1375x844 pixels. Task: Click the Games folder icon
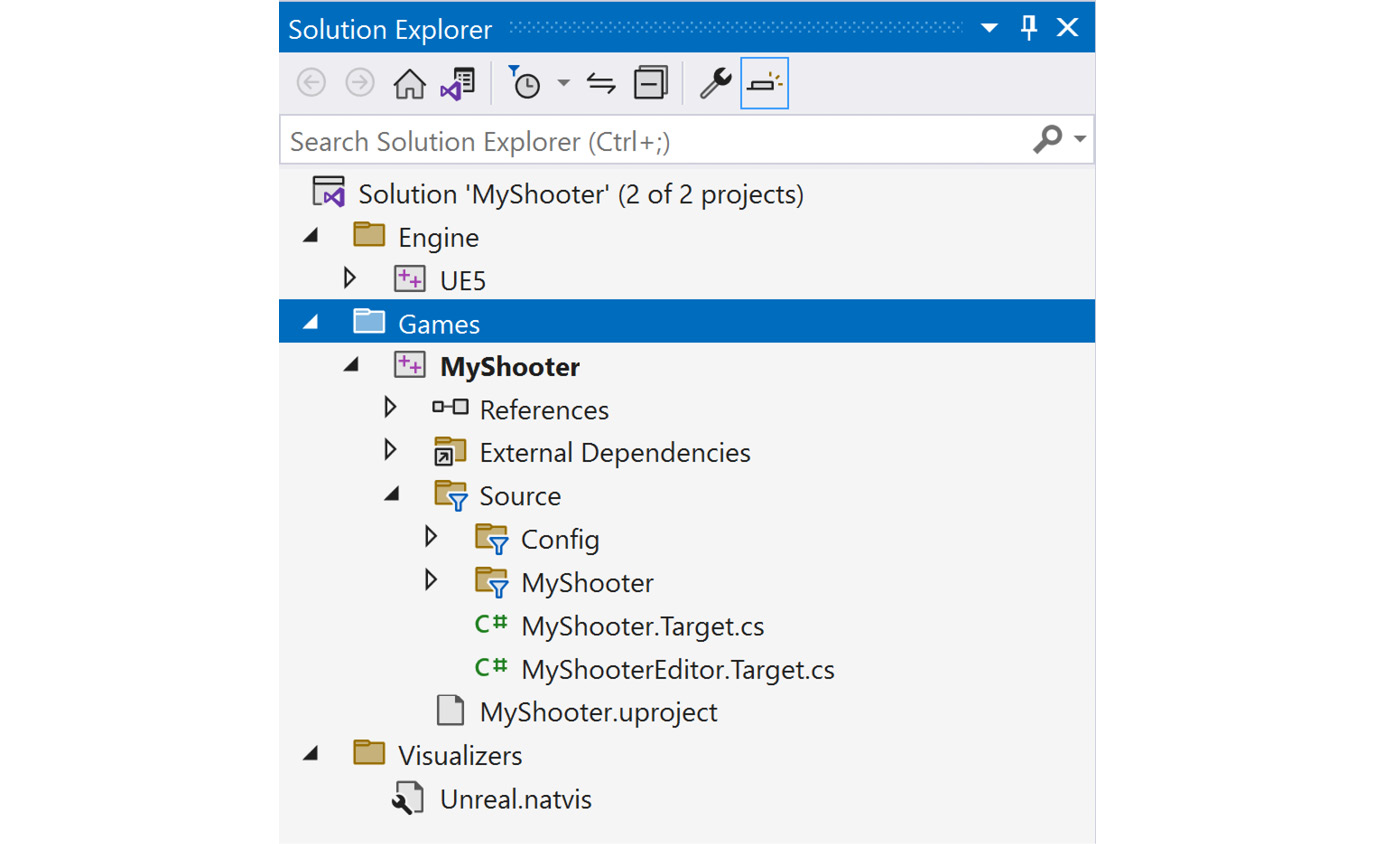point(369,322)
